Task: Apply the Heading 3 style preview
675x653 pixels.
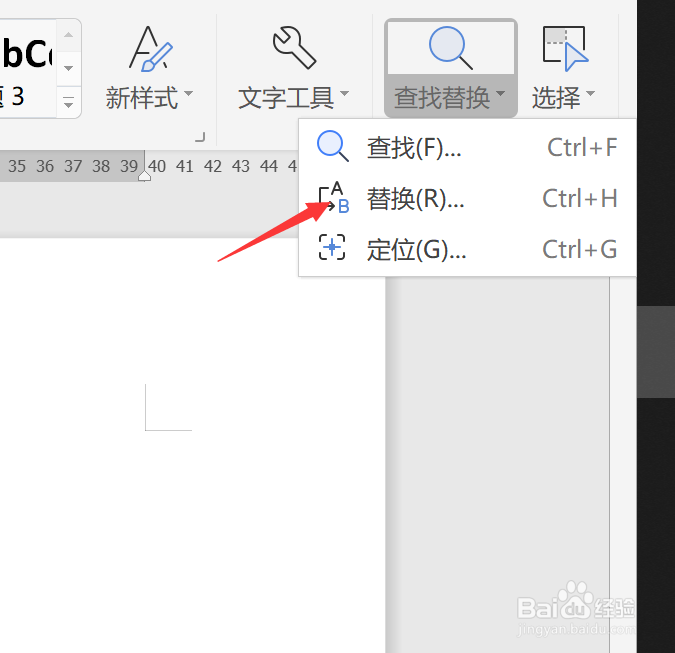Action: [x=27, y=68]
